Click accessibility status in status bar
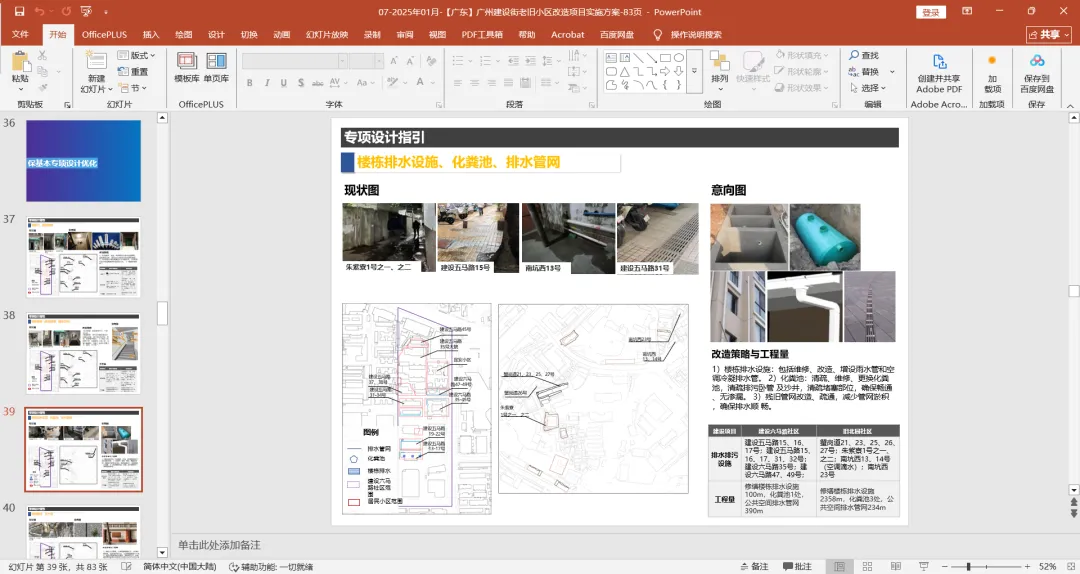Image resolution: width=1080 pixels, height=574 pixels. coord(271,566)
